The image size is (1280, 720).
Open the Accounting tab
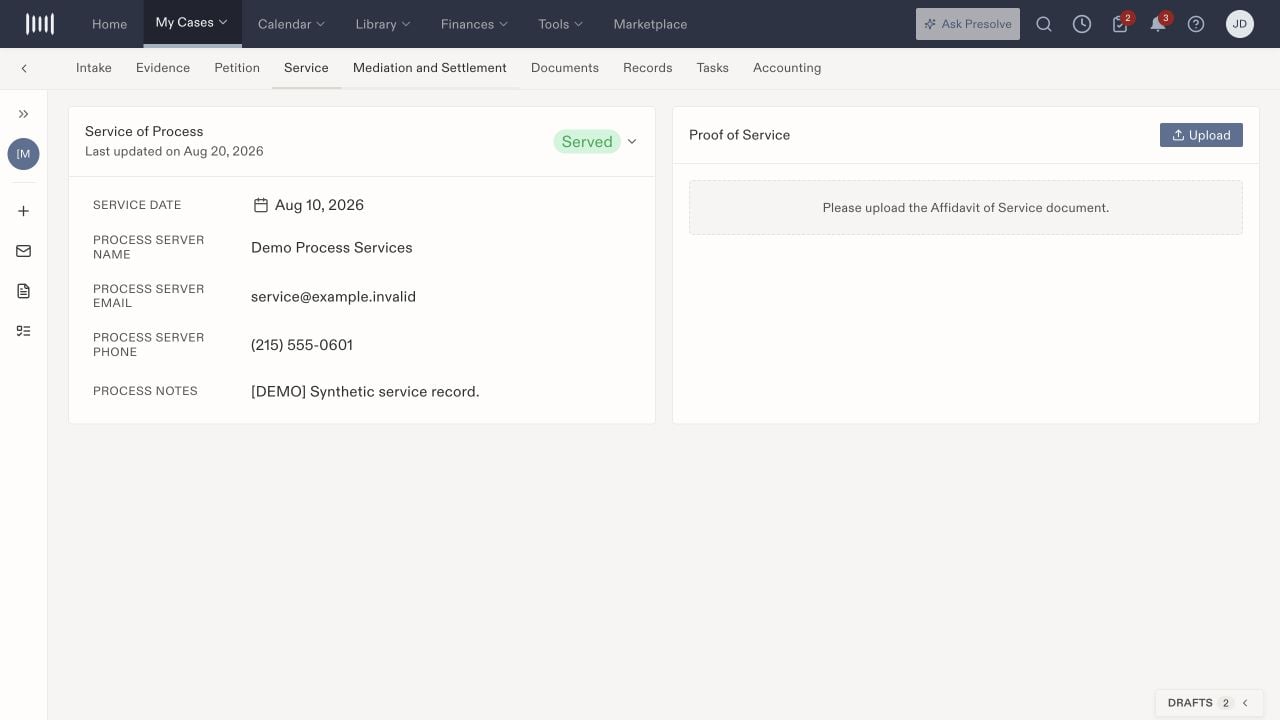tap(787, 68)
